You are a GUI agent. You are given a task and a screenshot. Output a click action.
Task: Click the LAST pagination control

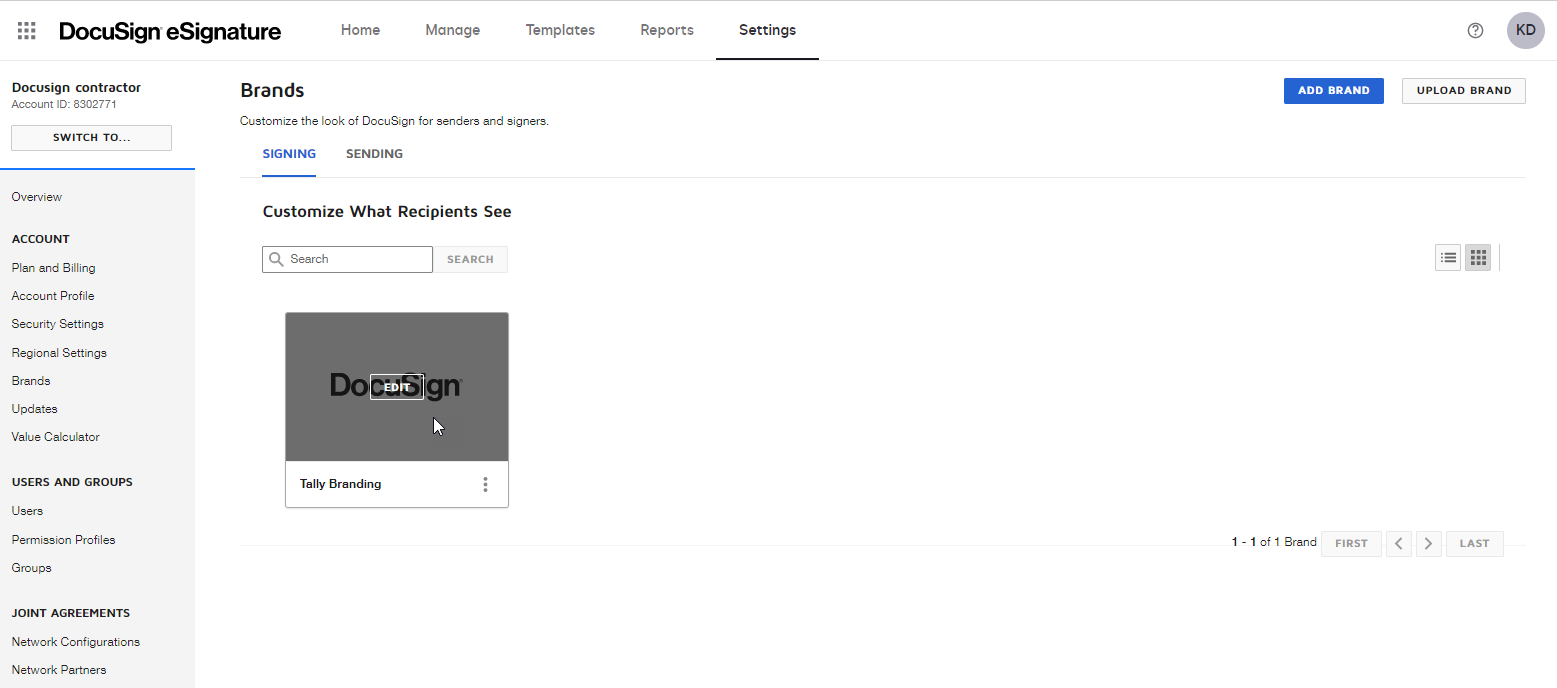pyautogui.click(x=1474, y=543)
